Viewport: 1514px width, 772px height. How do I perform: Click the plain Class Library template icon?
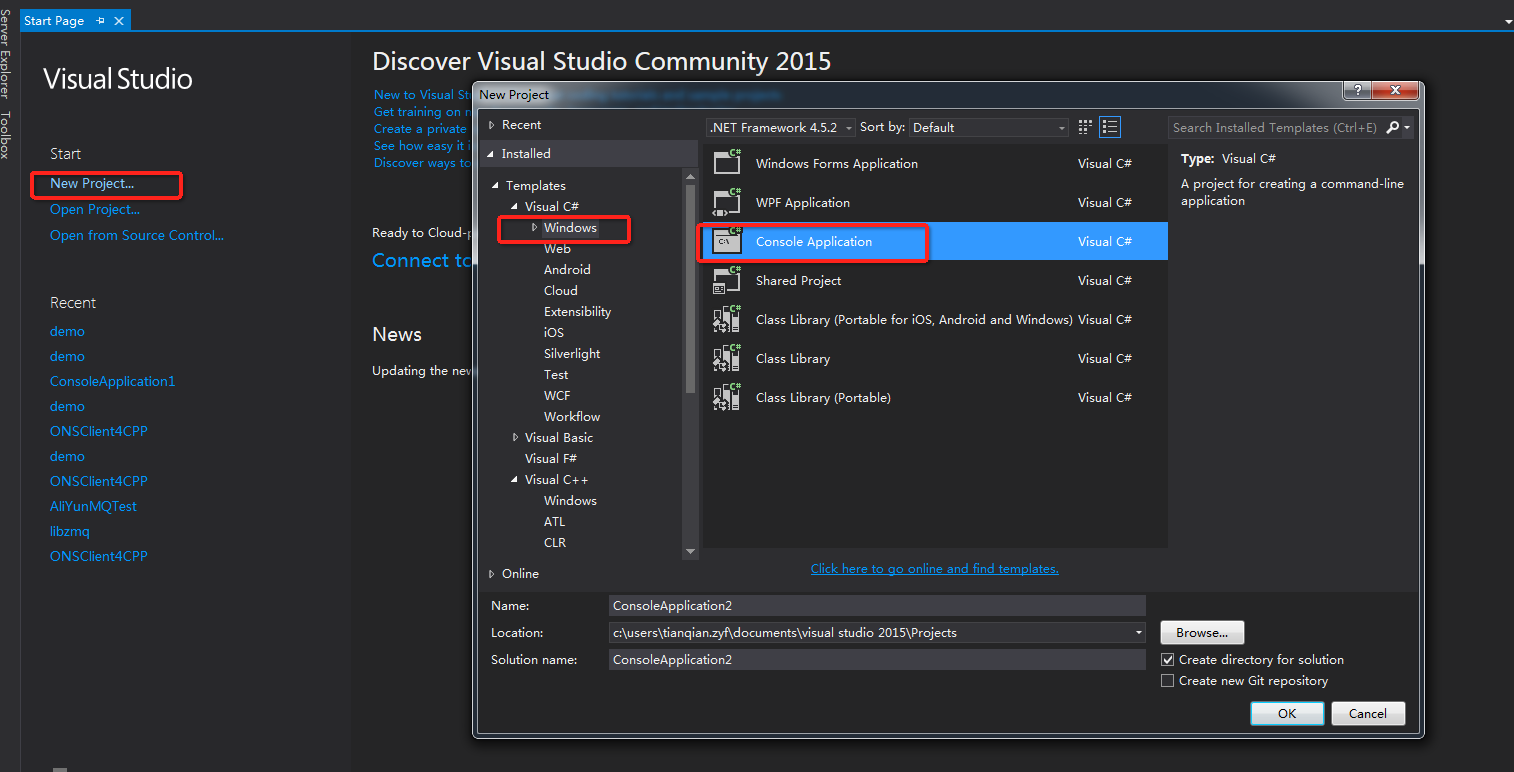[727, 358]
